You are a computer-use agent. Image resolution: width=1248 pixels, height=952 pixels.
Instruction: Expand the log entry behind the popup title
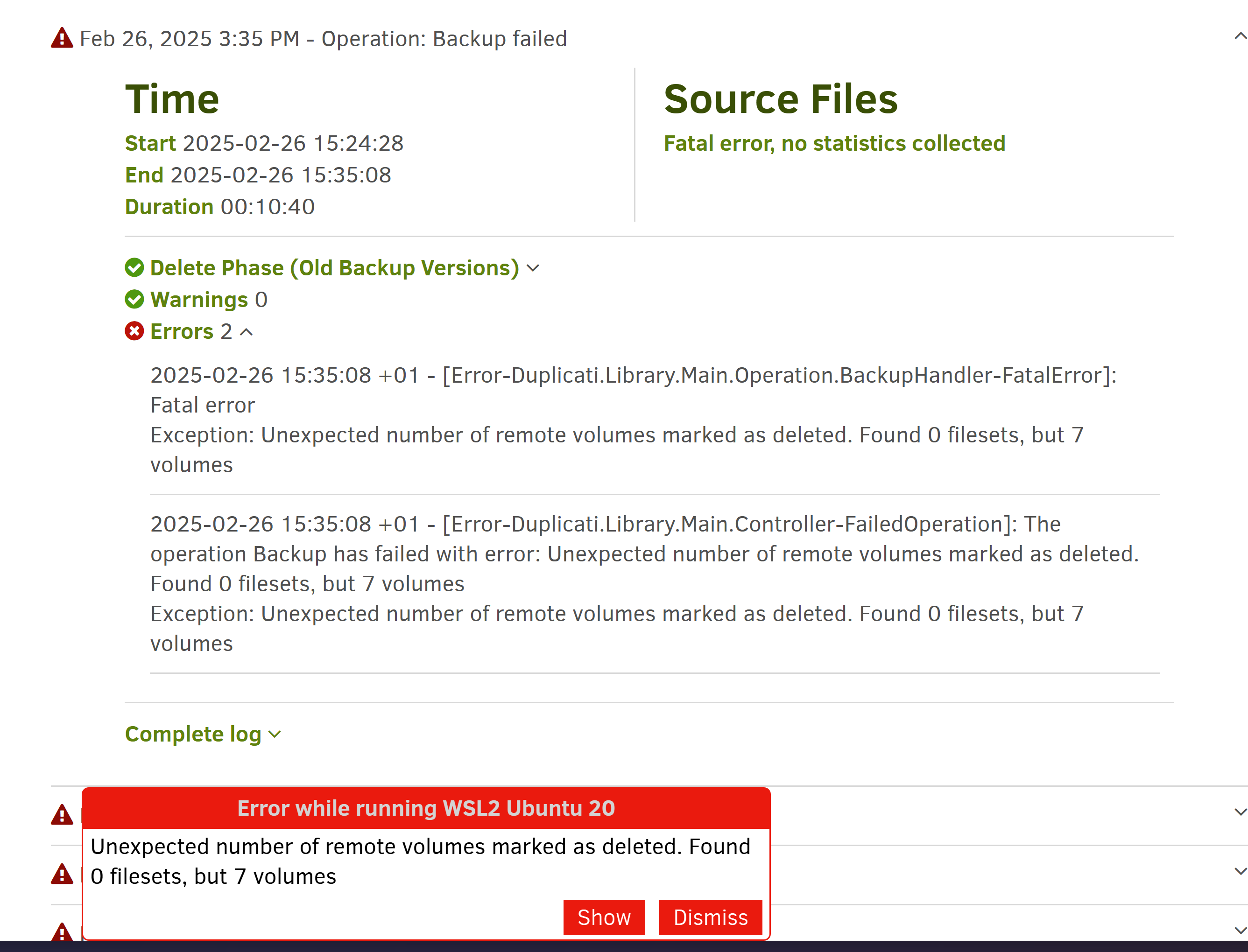coord(1240,812)
